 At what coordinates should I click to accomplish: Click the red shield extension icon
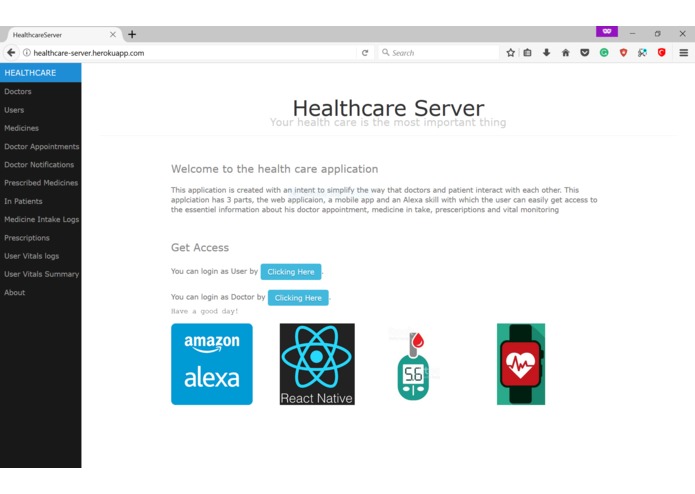tap(623, 53)
